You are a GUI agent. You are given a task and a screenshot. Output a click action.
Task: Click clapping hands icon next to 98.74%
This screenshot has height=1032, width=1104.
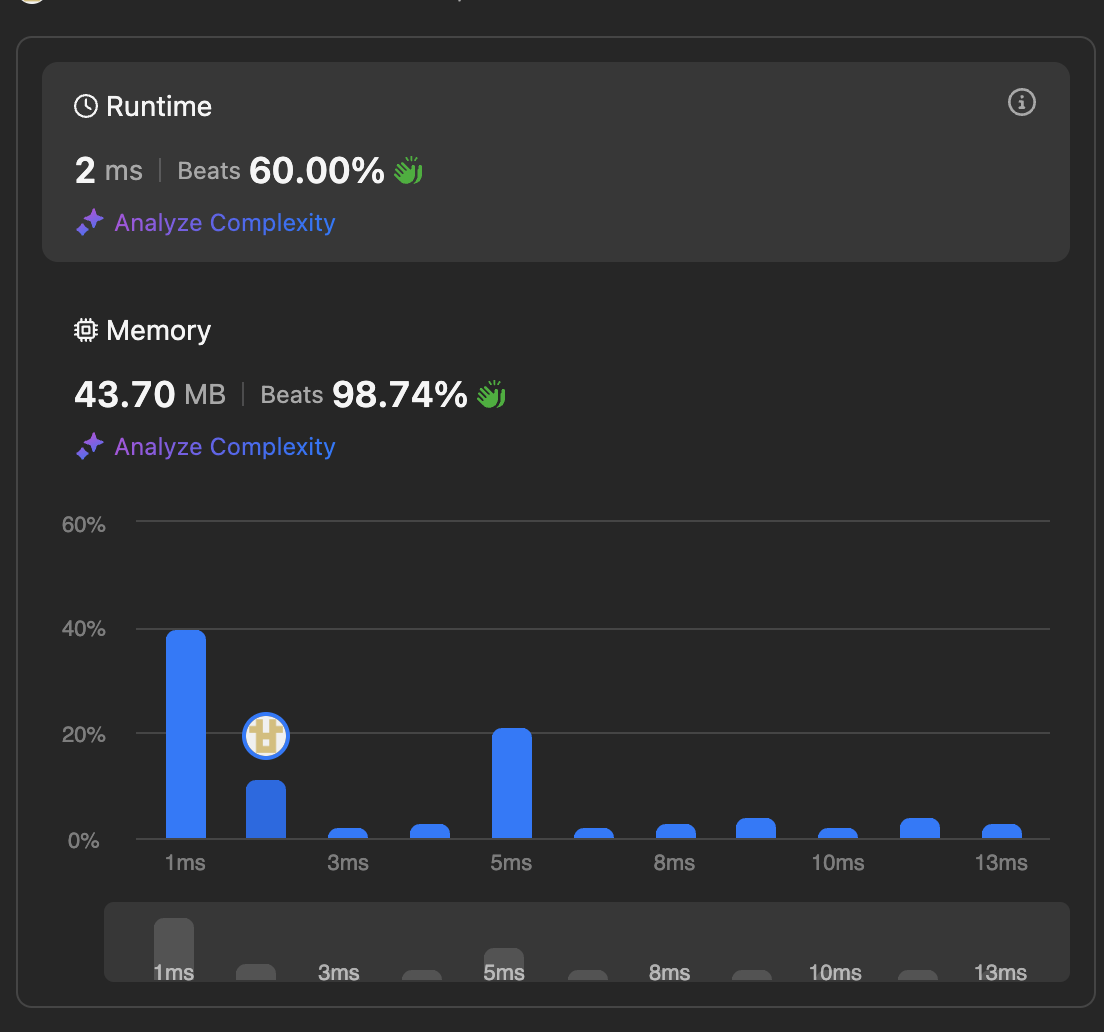coord(491,394)
